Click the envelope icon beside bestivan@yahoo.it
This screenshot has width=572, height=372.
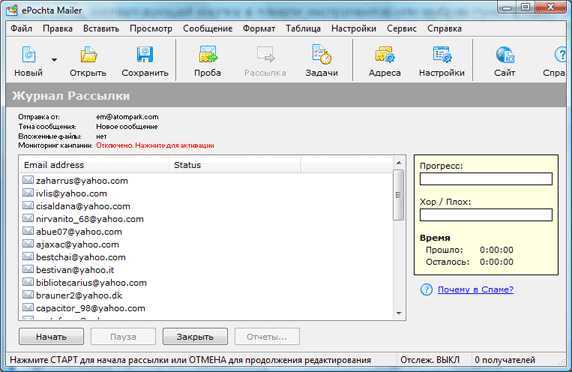(x=28, y=270)
